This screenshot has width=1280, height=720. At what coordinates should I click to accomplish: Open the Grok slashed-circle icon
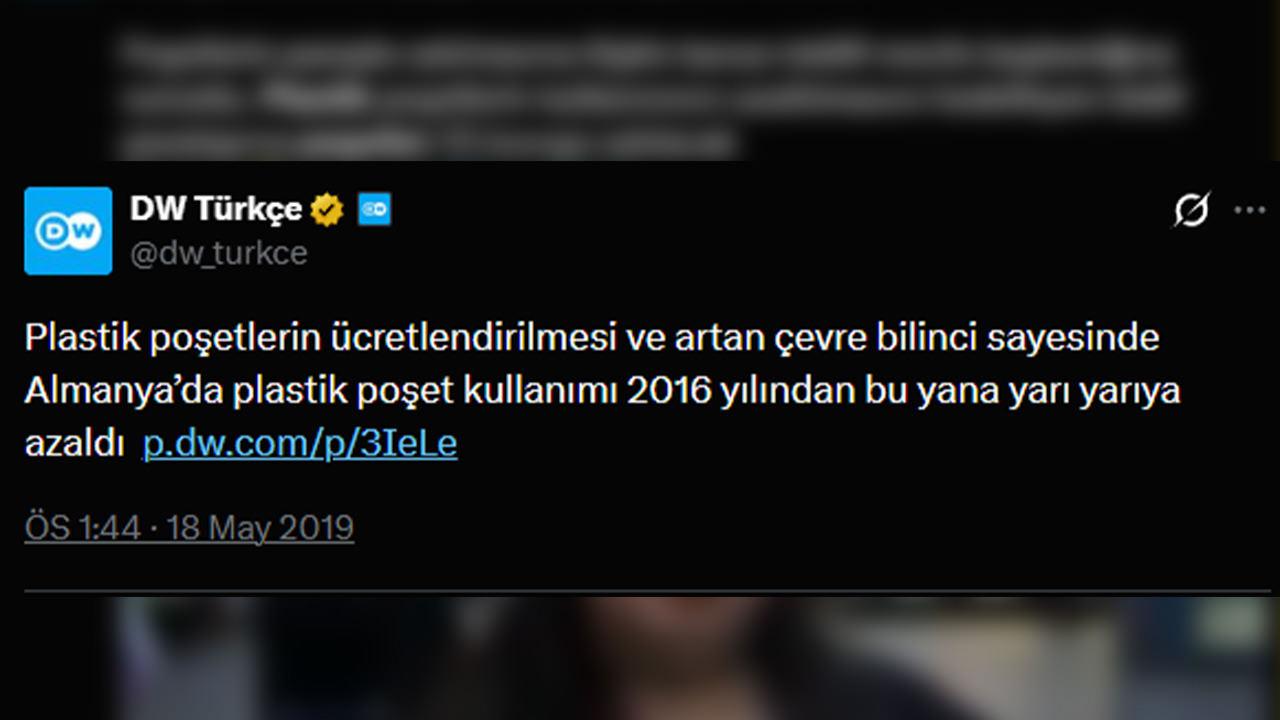click(1192, 210)
